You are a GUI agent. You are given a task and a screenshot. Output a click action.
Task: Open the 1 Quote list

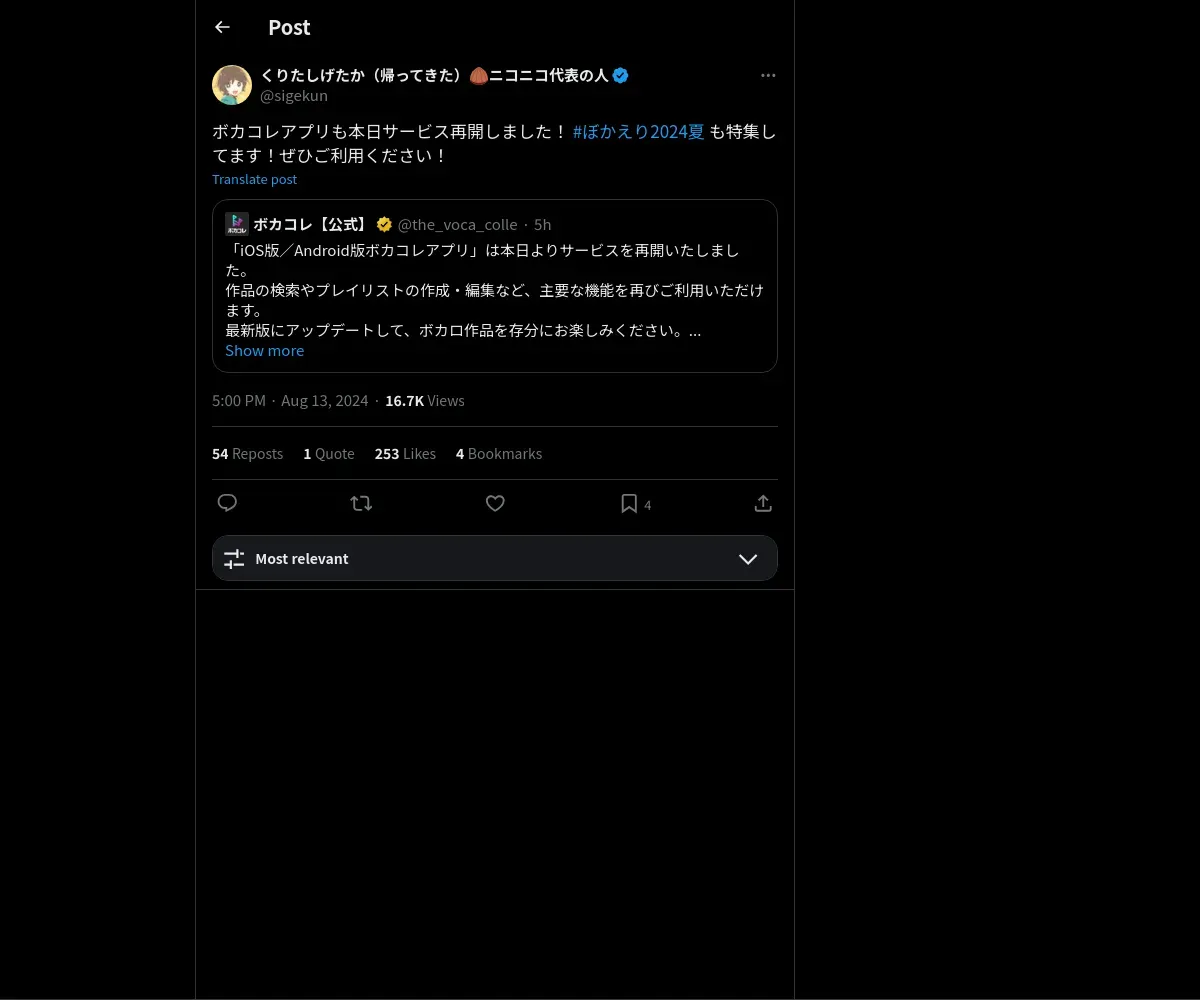point(329,453)
